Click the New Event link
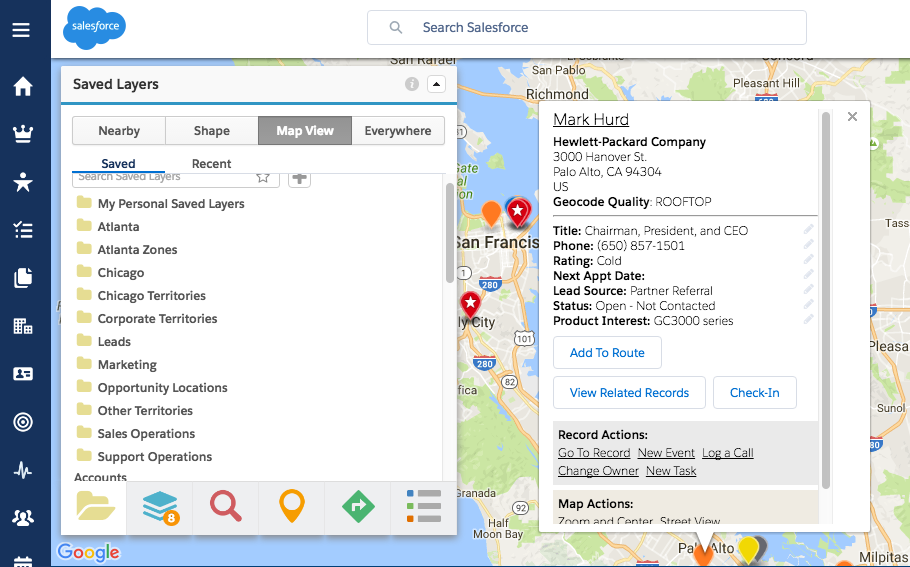The height and width of the screenshot is (567, 910). point(666,453)
